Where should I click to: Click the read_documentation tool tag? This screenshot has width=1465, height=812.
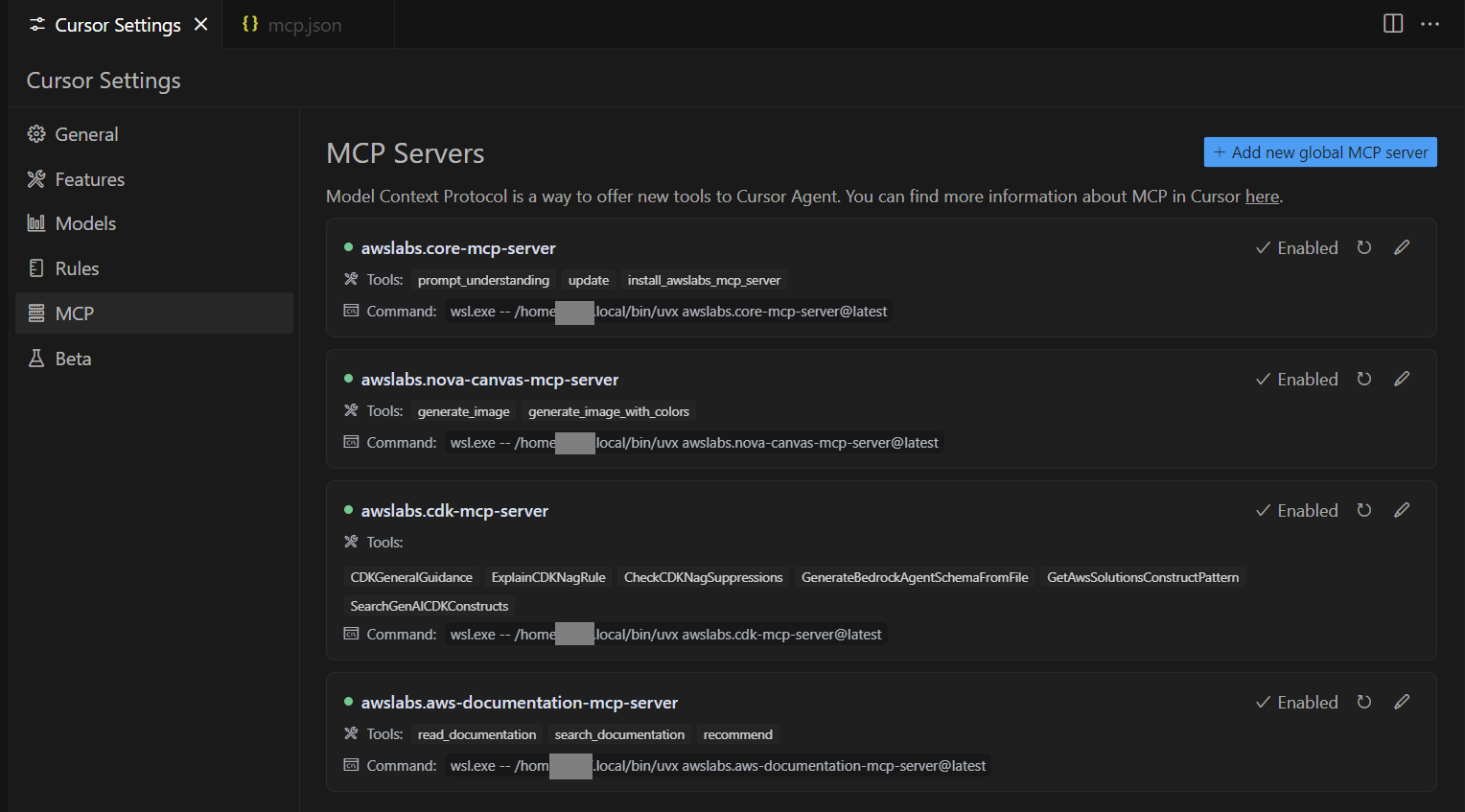[477, 734]
